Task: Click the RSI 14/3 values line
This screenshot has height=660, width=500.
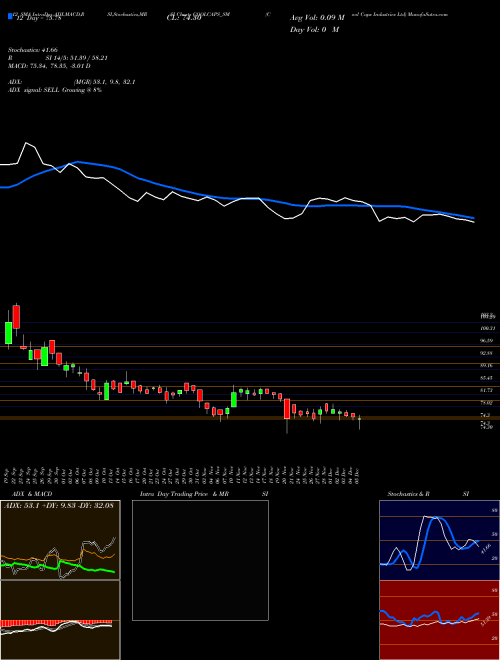Action: [x=57, y=58]
